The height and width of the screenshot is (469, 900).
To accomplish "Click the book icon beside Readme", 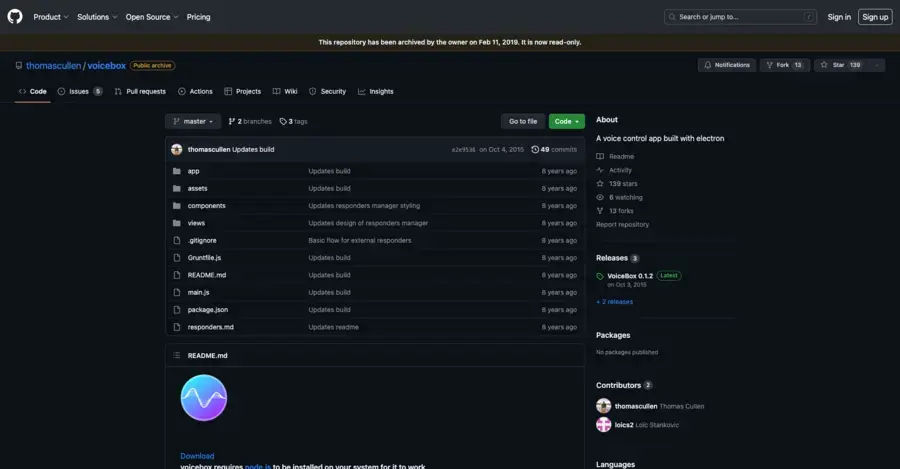I will click(600, 156).
